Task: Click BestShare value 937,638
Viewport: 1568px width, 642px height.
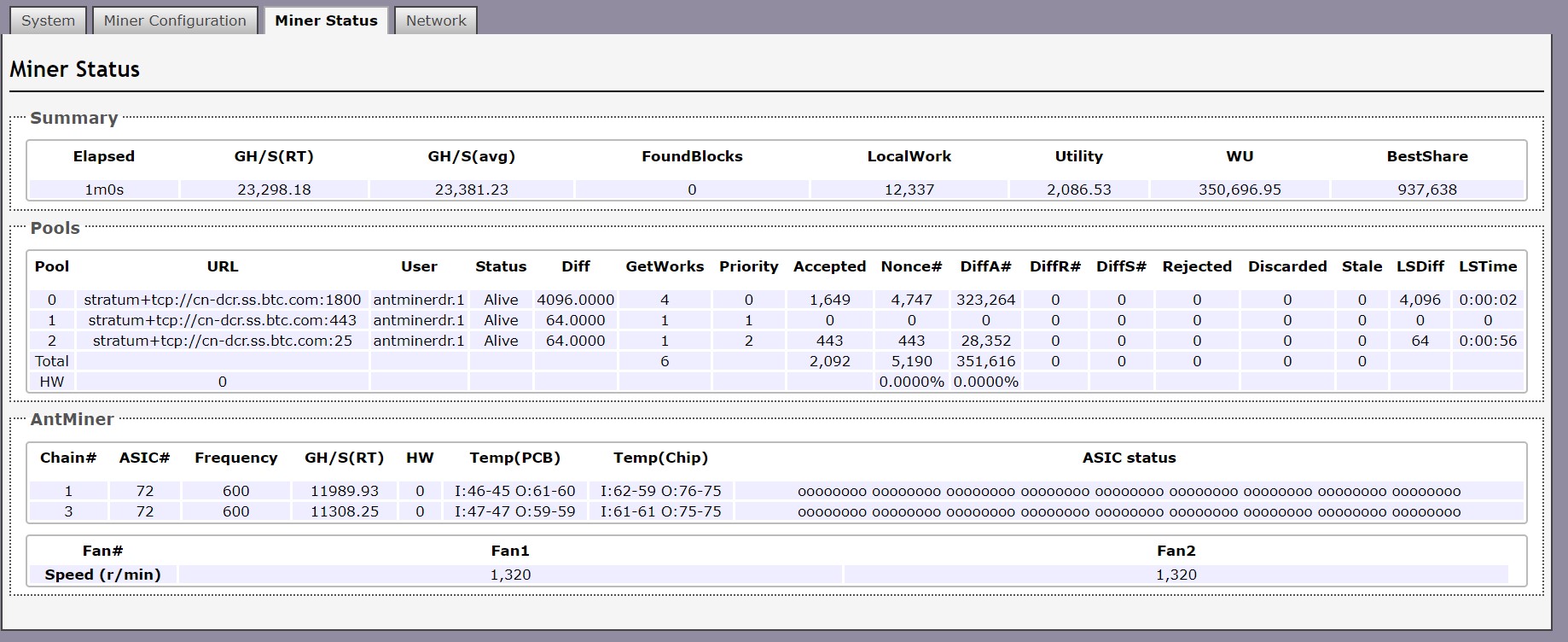Action: pos(1427,190)
